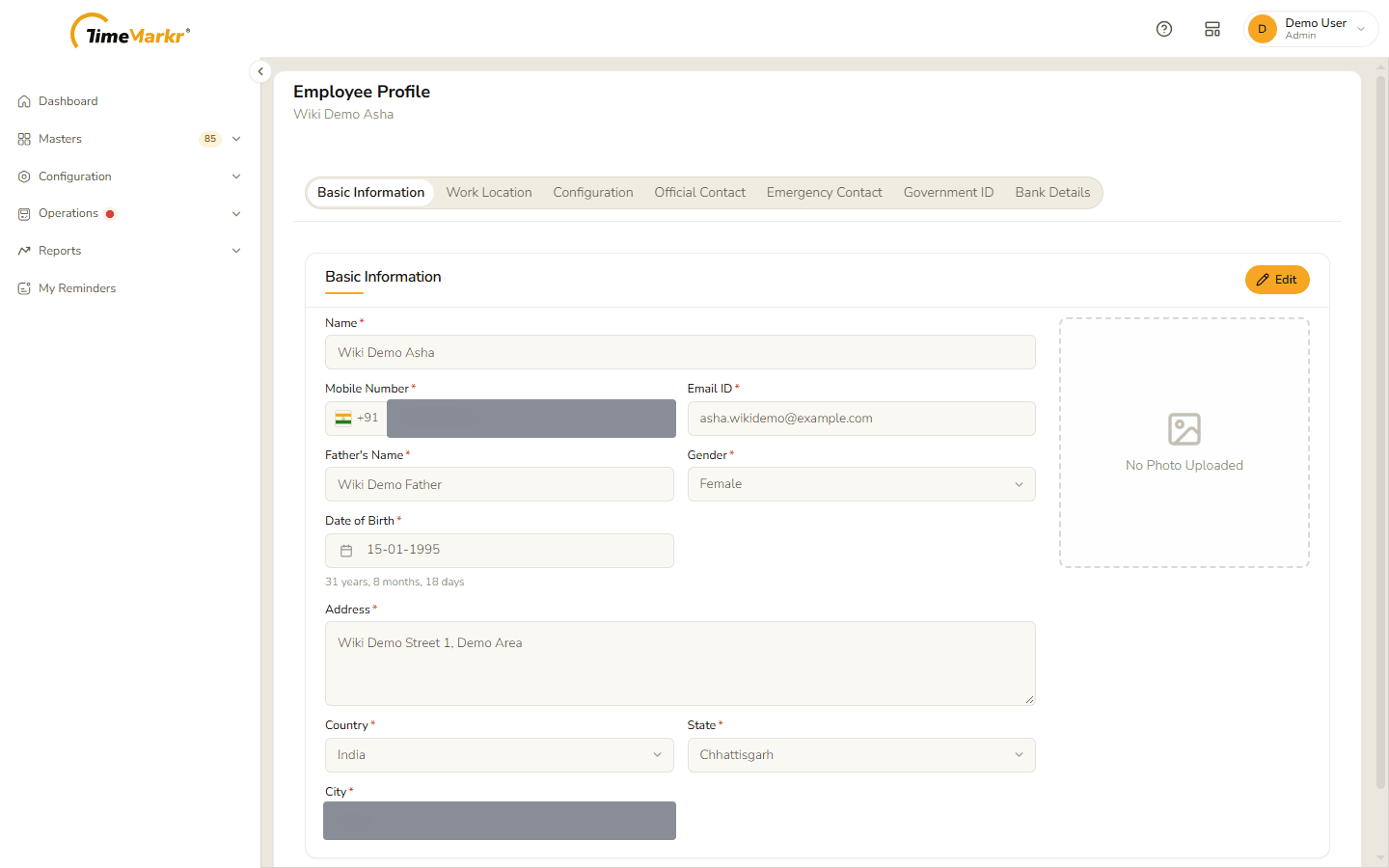
Task: Click the Masters count badge 85
Action: [210, 139]
